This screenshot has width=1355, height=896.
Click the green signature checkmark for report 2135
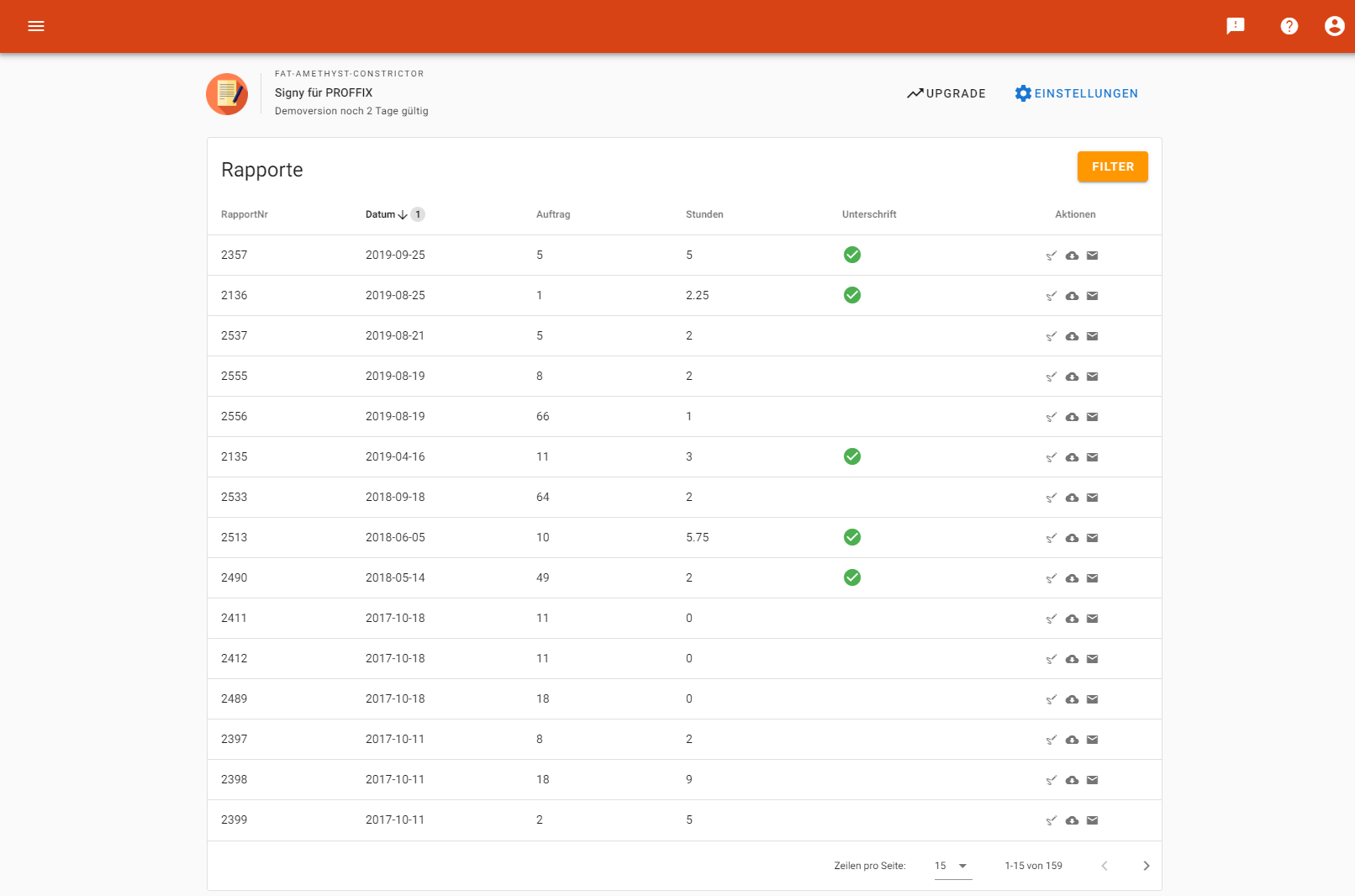[x=851, y=456]
